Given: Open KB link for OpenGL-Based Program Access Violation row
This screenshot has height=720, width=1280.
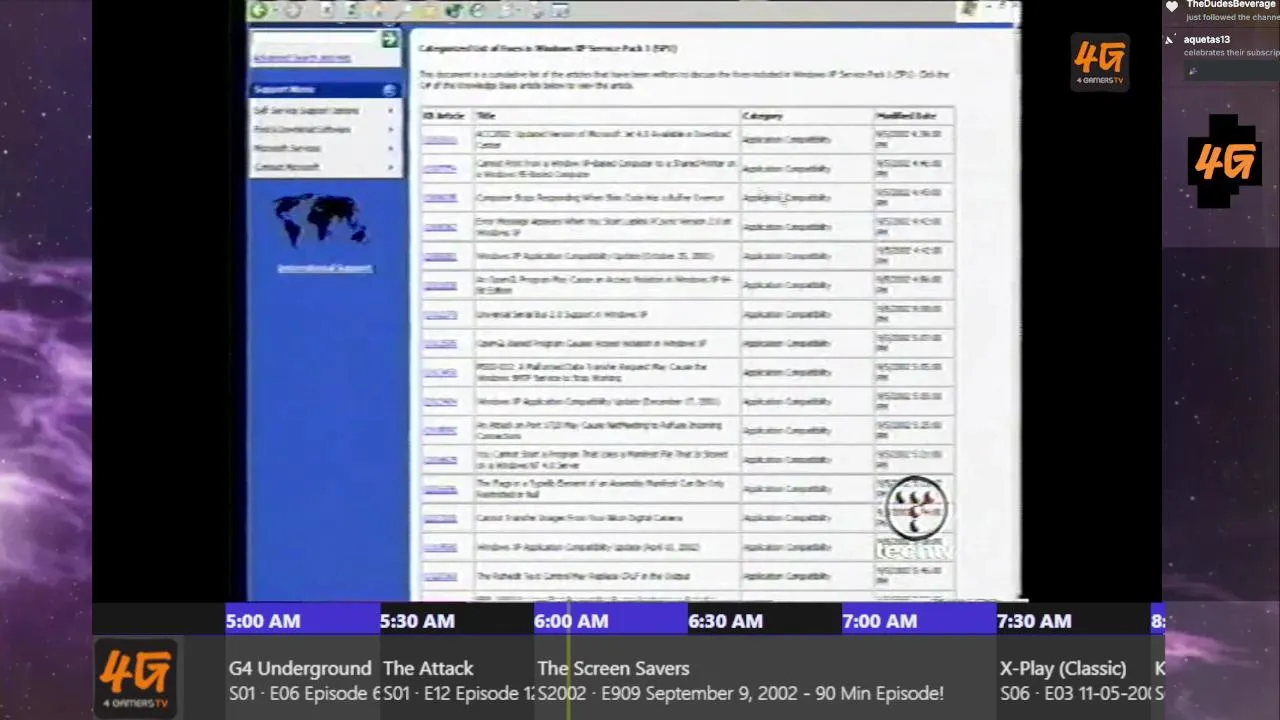Looking at the screenshot, I should (440, 344).
